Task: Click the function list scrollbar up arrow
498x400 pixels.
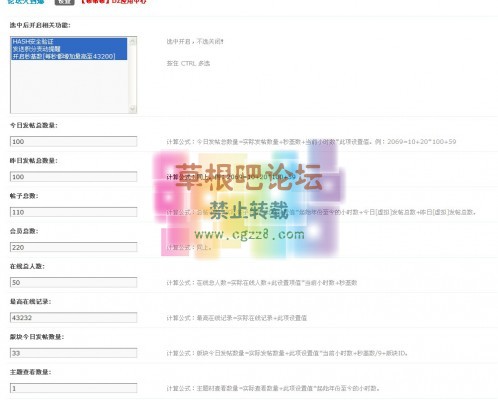Action: pyautogui.click(x=133, y=41)
